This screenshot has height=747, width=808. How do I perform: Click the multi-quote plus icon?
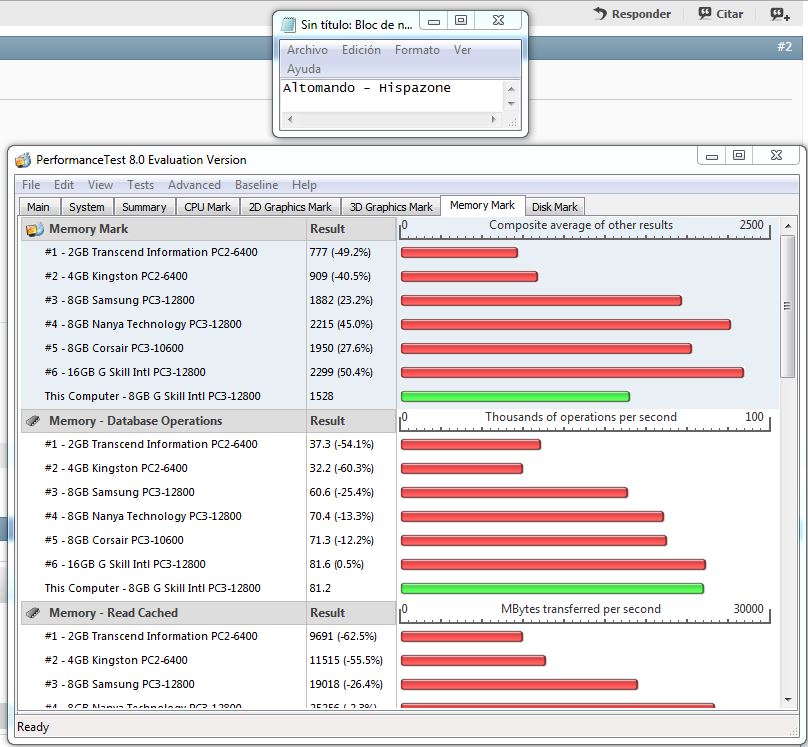[x=779, y=13]
